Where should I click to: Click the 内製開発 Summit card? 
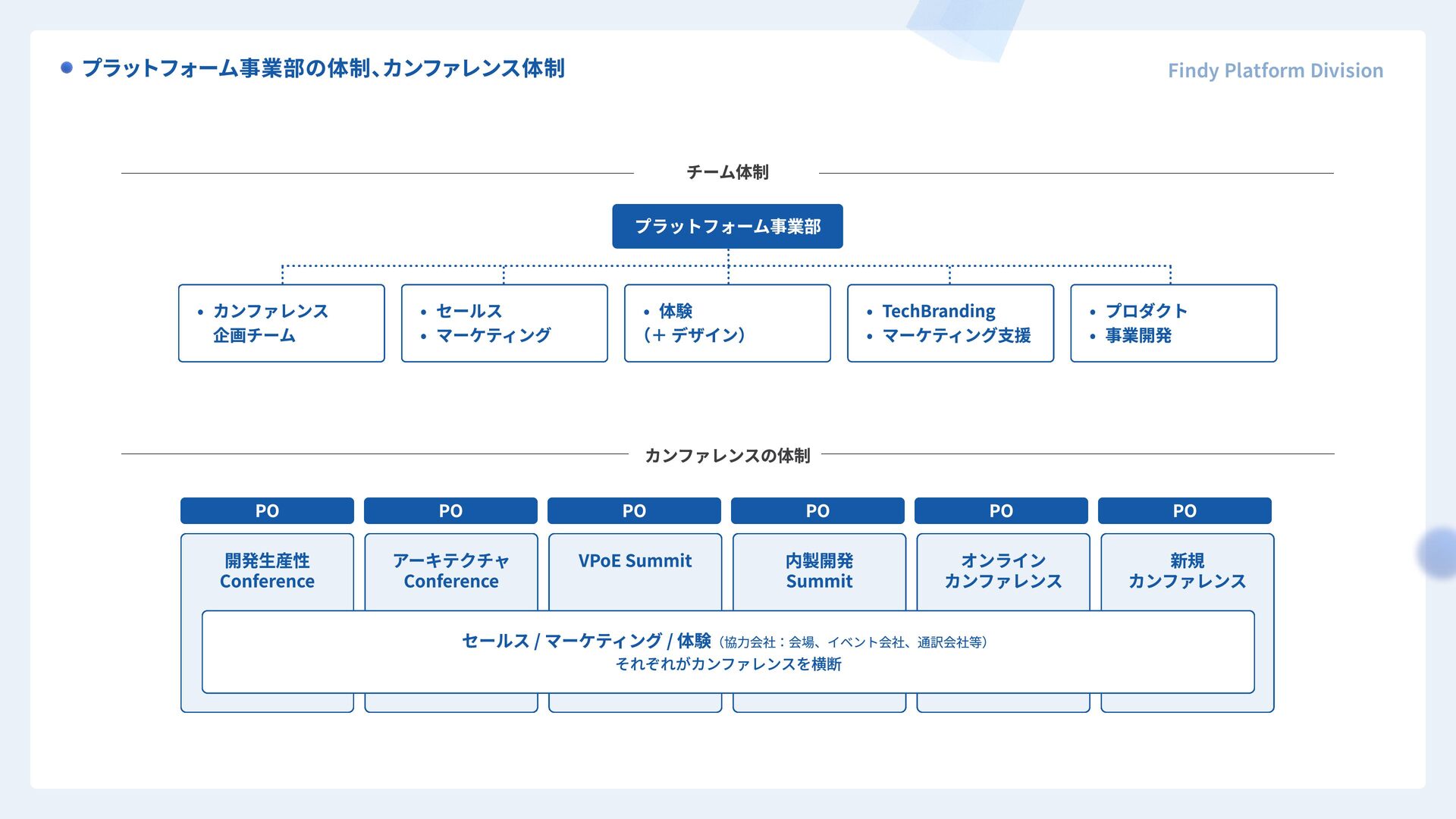[x=819, y=571]
